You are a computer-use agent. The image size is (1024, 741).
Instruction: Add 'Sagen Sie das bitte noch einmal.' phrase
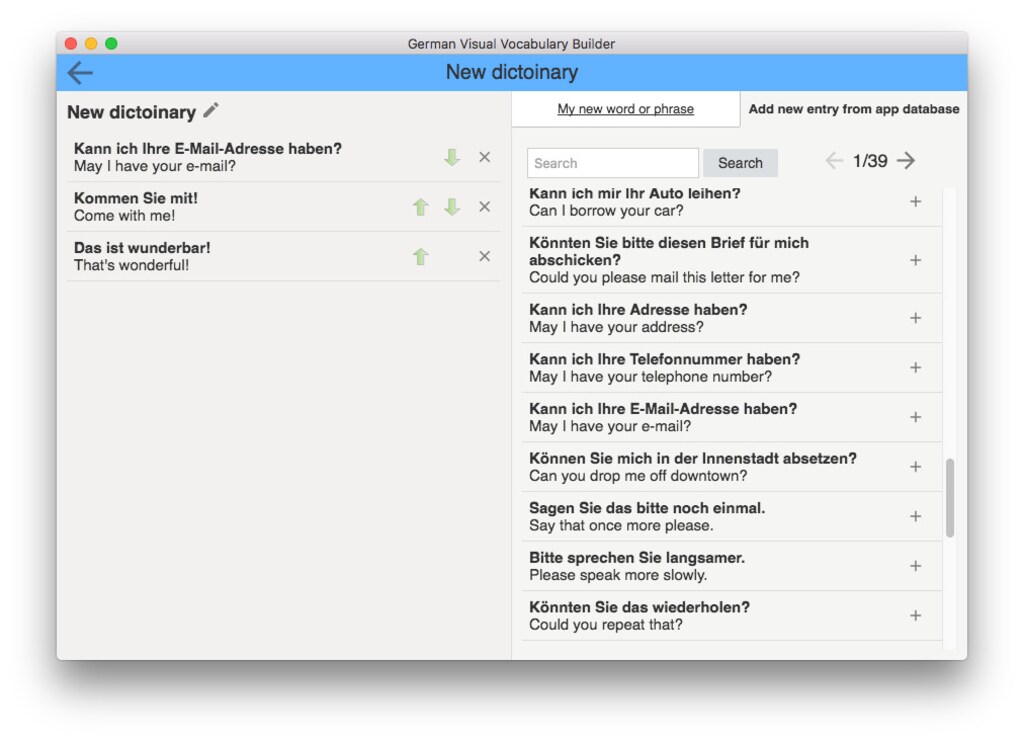[916, 516]
